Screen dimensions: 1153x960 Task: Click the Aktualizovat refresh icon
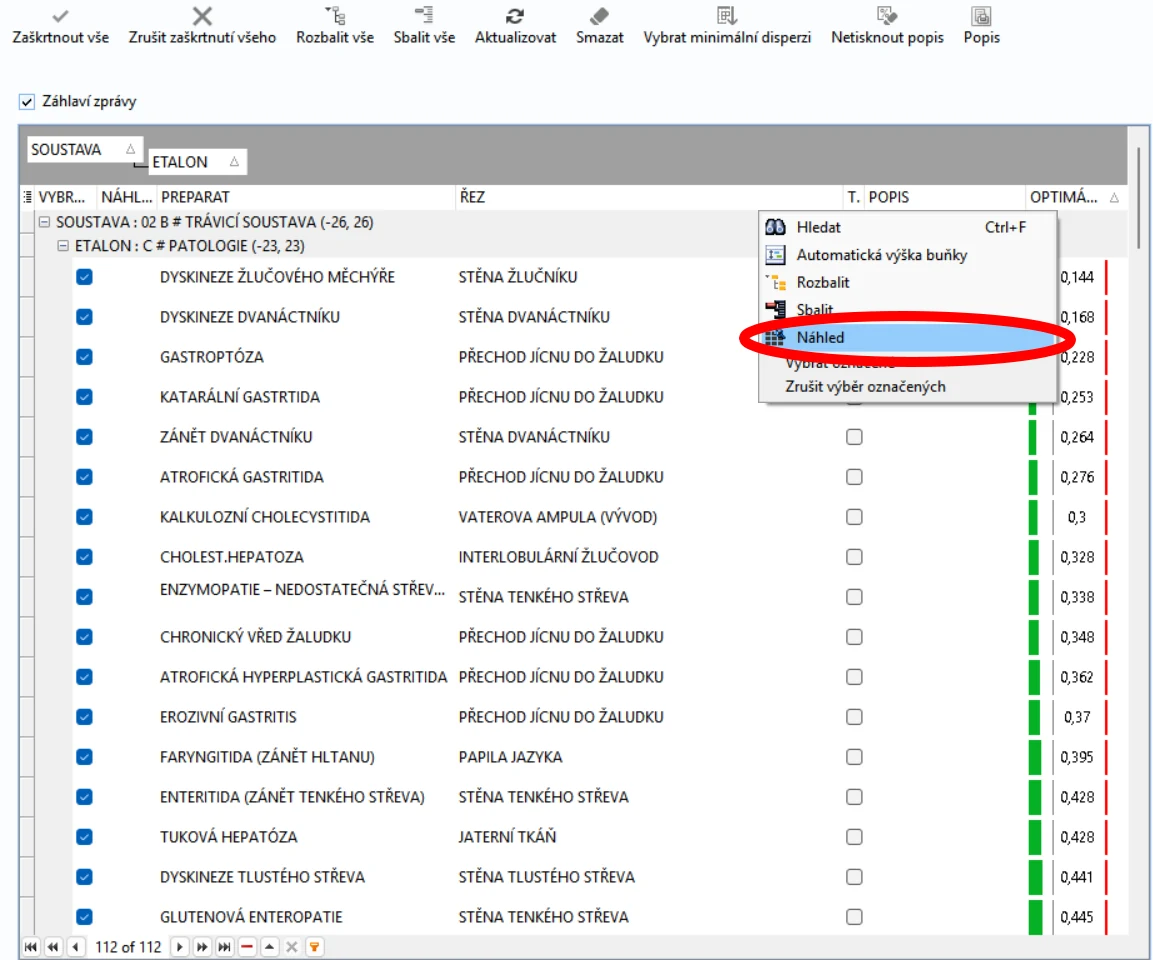point(515,15)
